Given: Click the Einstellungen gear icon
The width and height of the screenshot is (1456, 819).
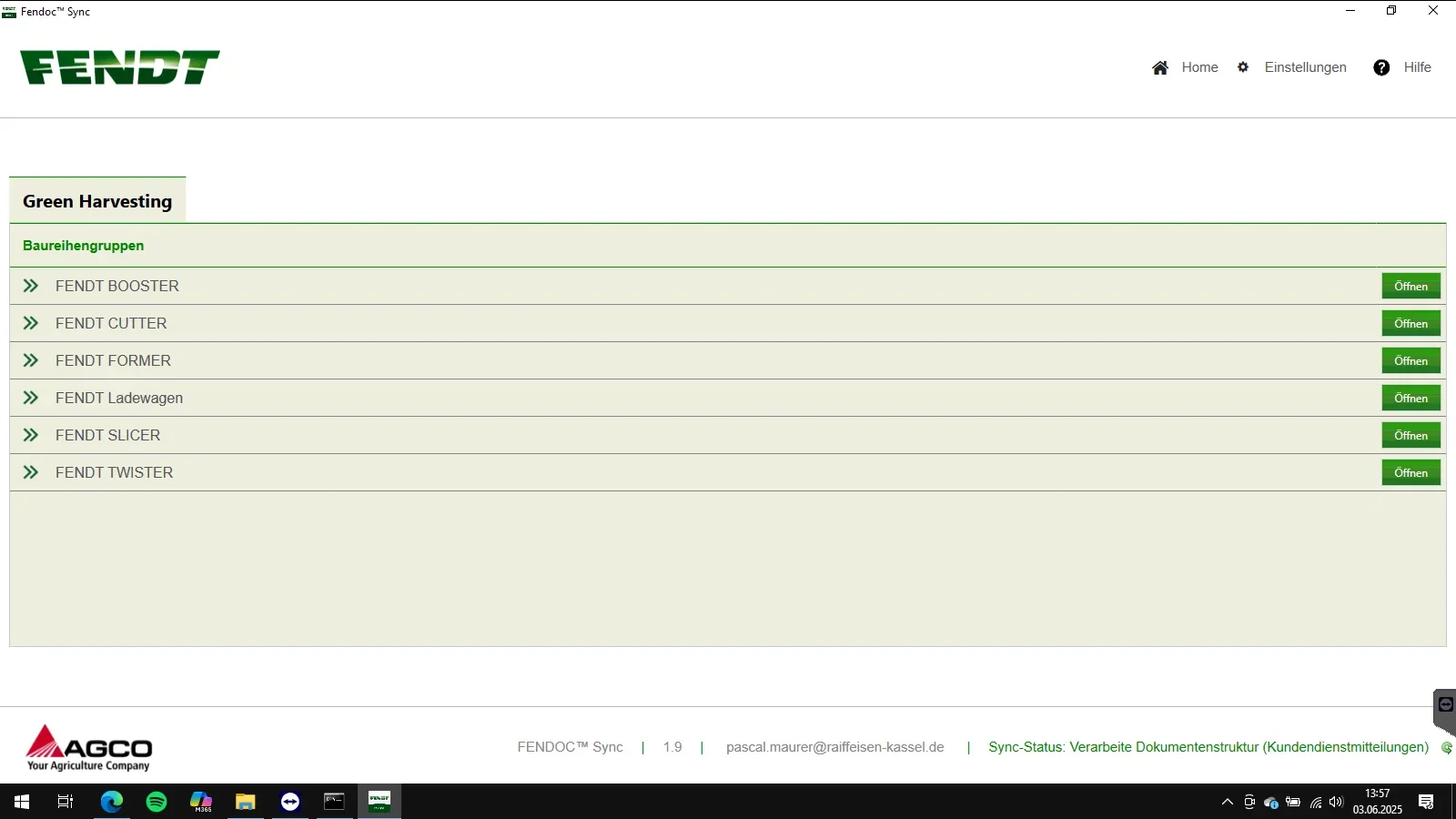Looking at the screenshot, I should pos(1243,67).
